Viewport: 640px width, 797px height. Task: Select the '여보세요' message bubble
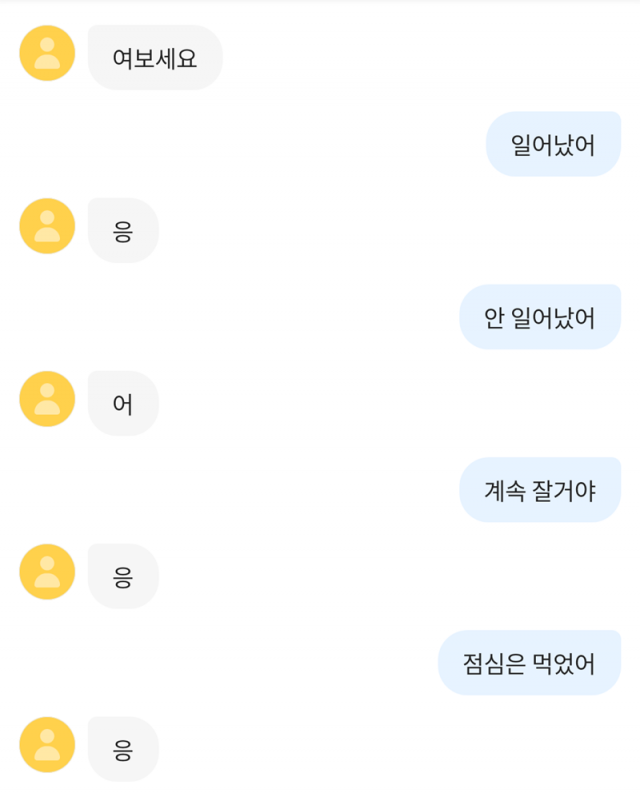[x=155, y=58]
